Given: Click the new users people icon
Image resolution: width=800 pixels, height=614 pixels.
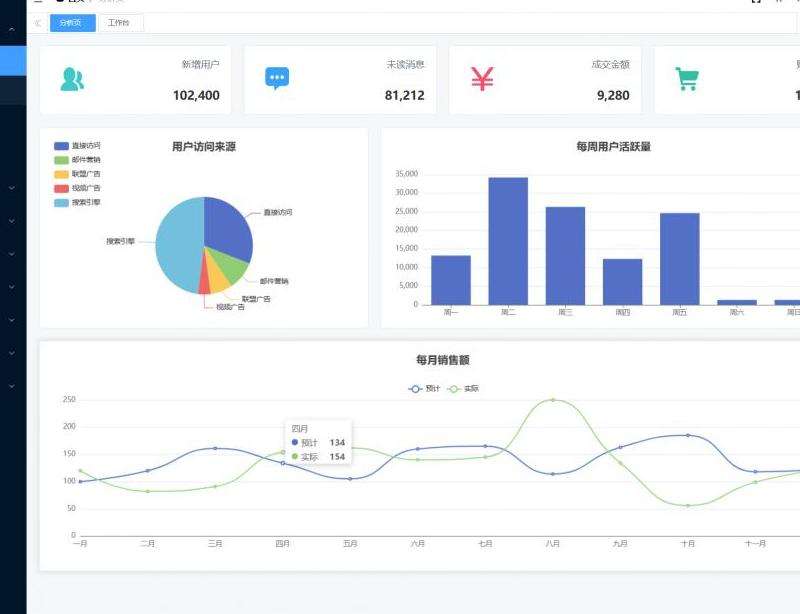Looking at the screenshot, I should coord(72,79).
